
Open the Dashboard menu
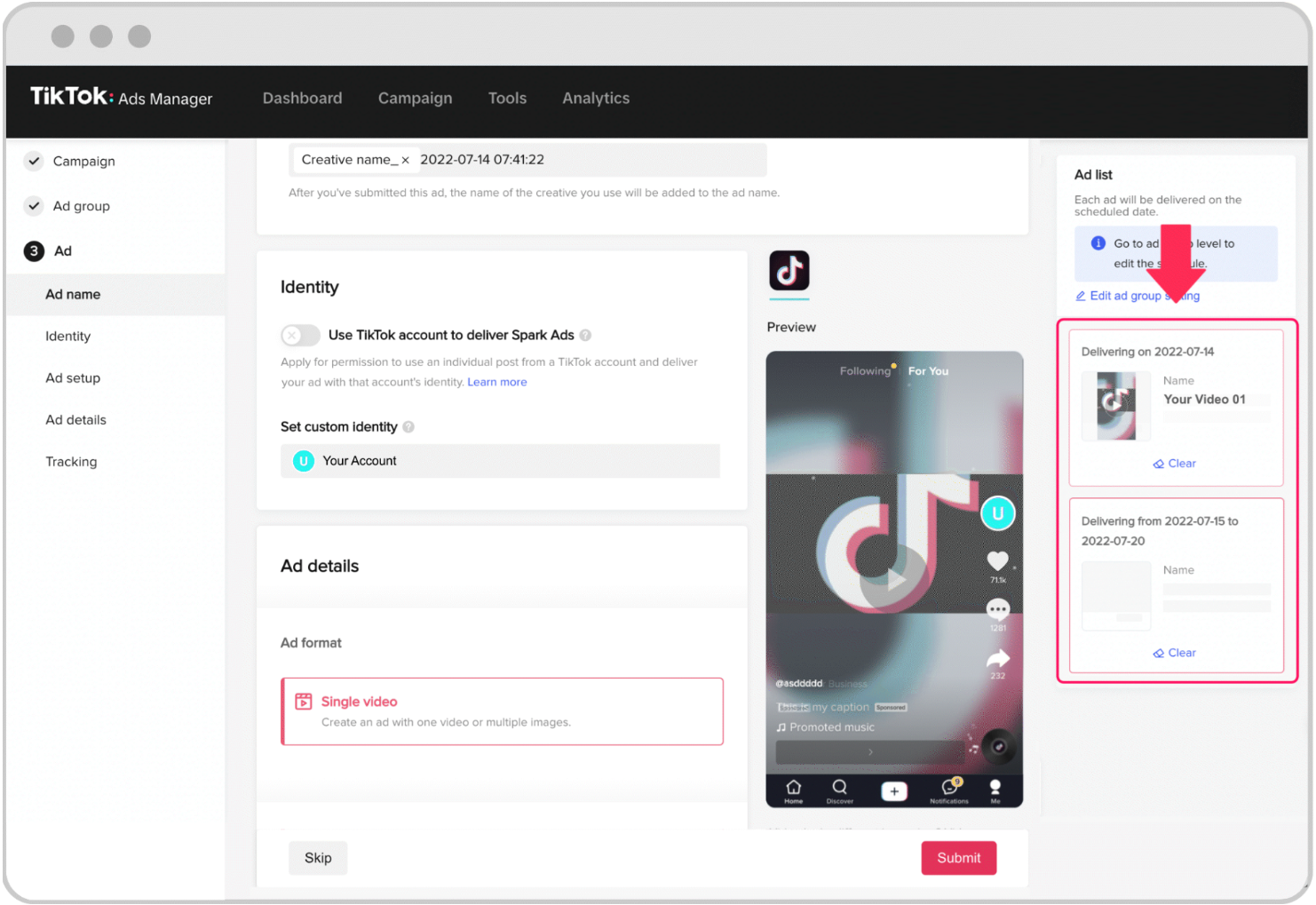point(302,98)
